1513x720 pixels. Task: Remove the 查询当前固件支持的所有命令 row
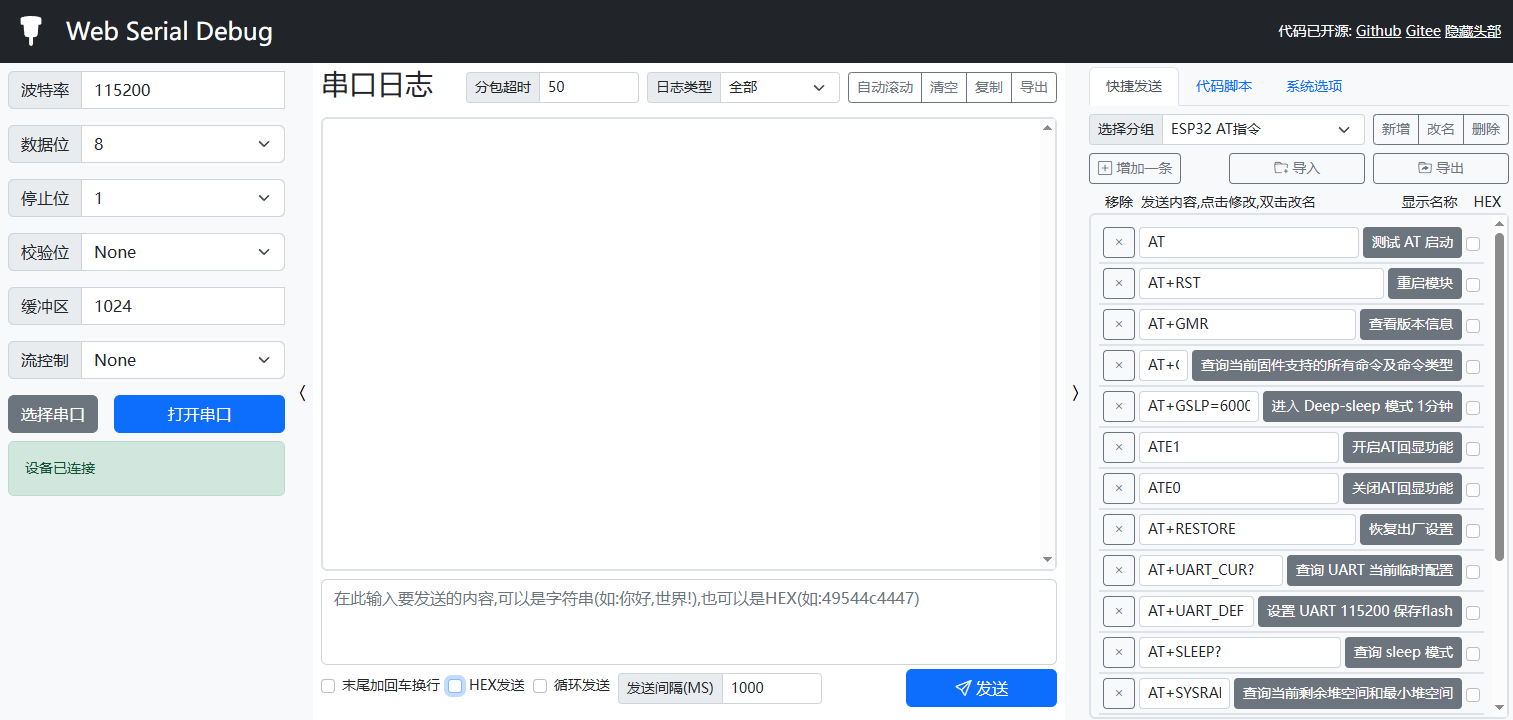point(1119,365)
